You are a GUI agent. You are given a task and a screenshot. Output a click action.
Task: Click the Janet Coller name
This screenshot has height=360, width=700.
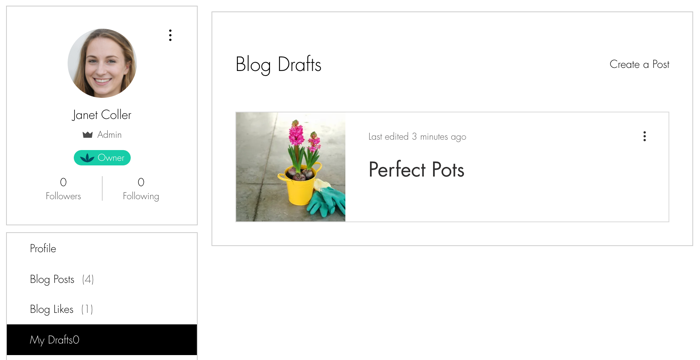coord(102,115)
